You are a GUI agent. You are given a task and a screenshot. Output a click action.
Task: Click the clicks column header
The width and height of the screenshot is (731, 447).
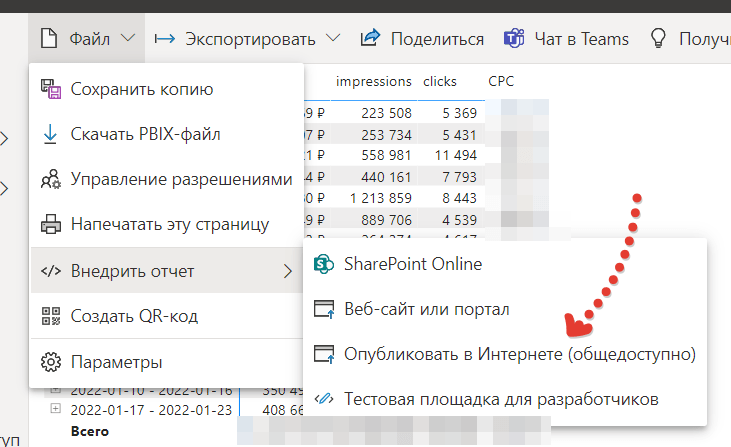(440, 81)
